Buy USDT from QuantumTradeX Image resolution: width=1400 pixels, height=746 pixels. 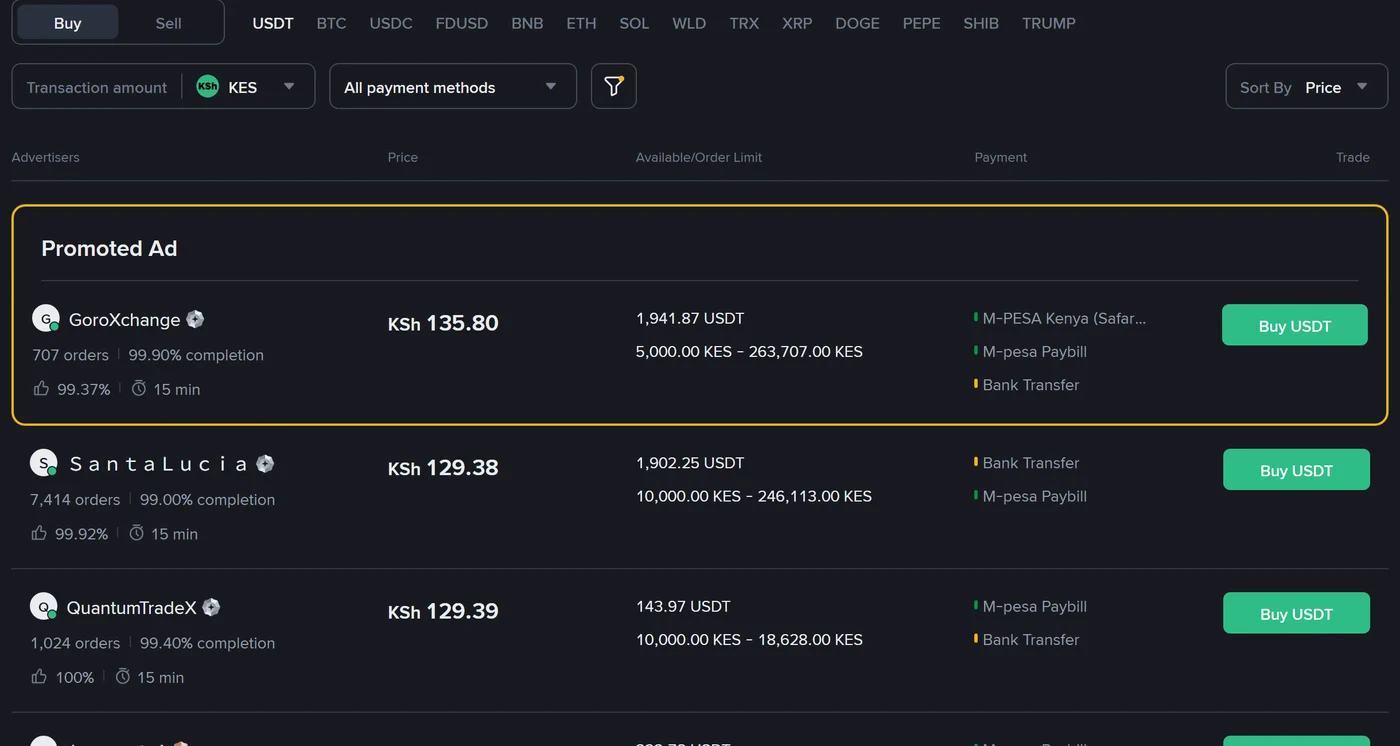(1296, 613)
